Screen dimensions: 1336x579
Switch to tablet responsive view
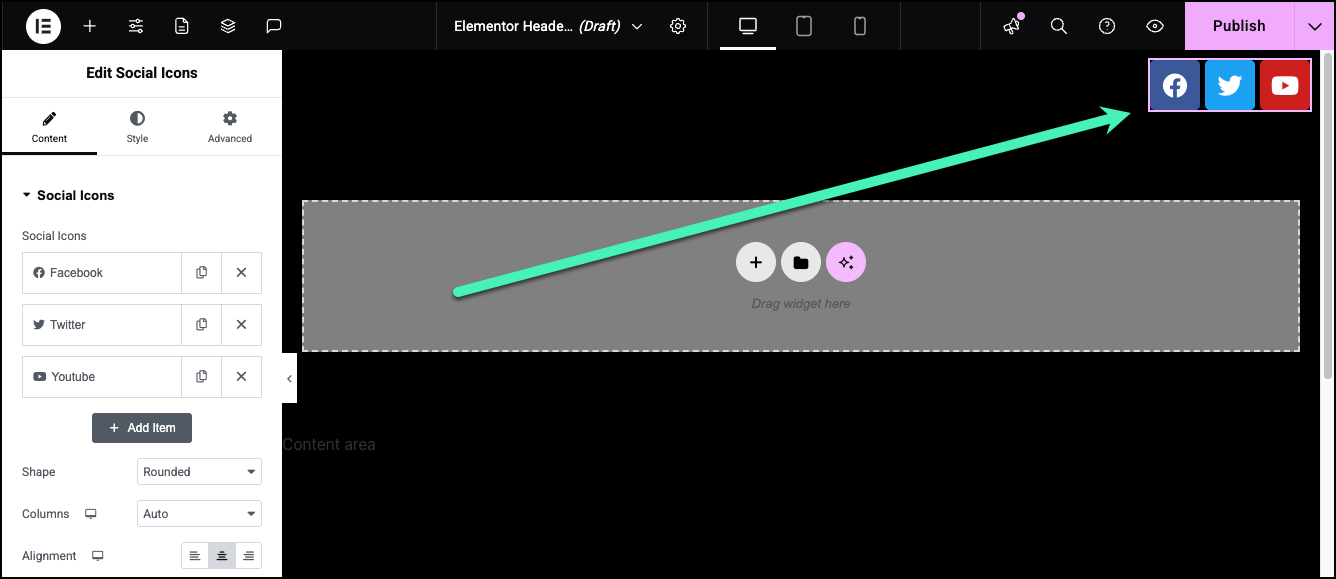coord(804,26)
